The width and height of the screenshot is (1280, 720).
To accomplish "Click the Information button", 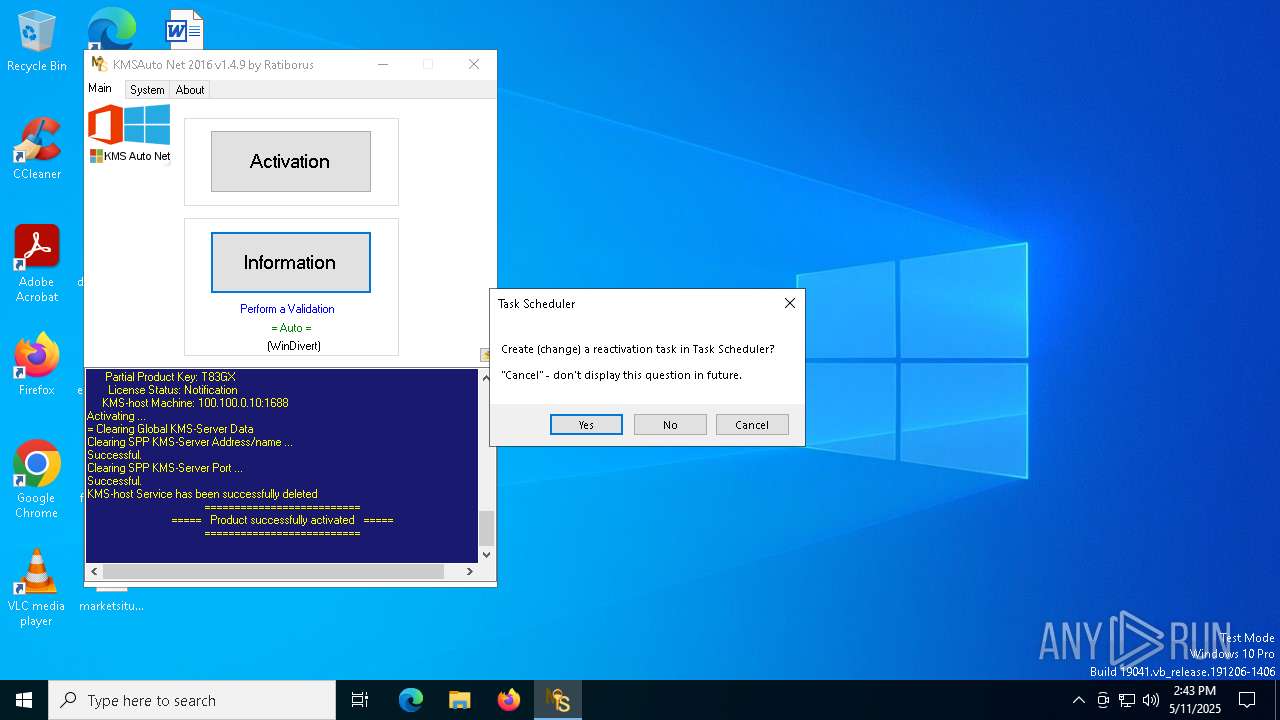I will (x=290, y=263).
